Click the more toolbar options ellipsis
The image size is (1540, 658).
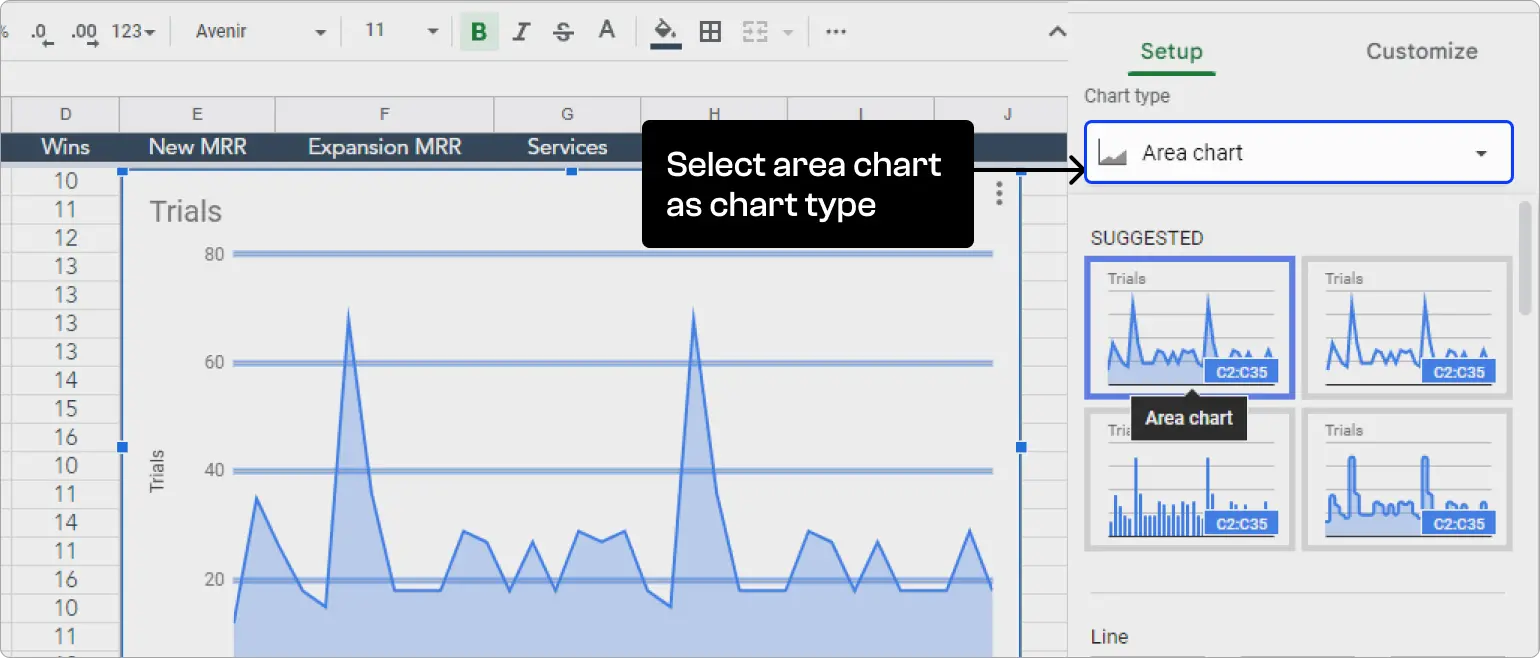coord(836,31)
